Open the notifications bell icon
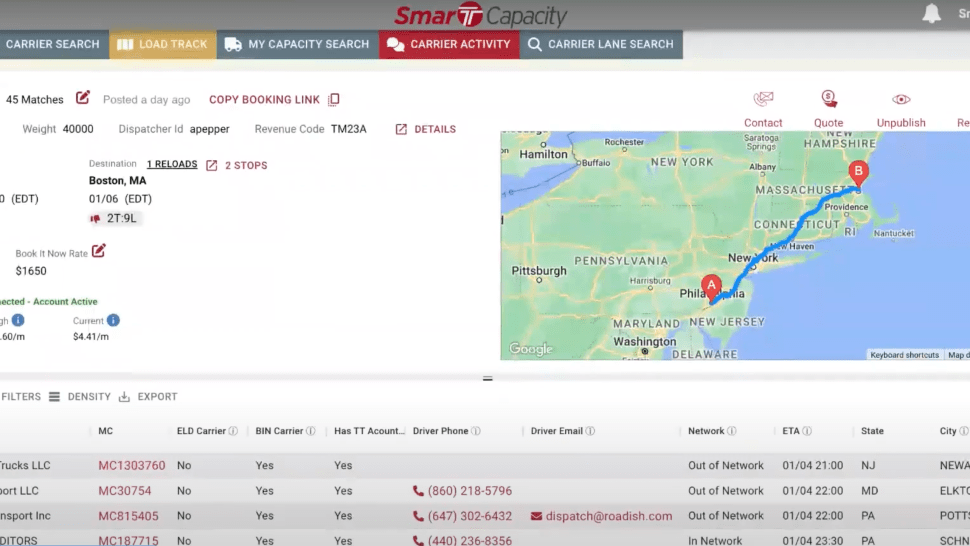Screen dimensions: 970x546 931,14
